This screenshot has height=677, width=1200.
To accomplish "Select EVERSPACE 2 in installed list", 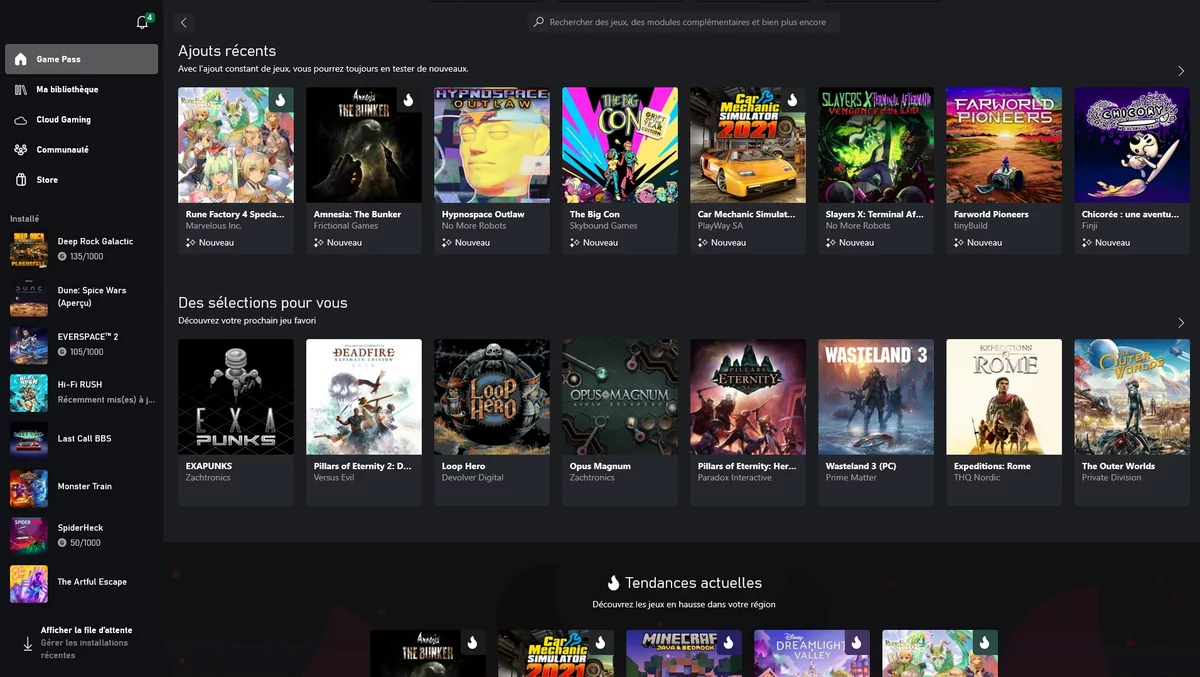I will click(82, 344).
